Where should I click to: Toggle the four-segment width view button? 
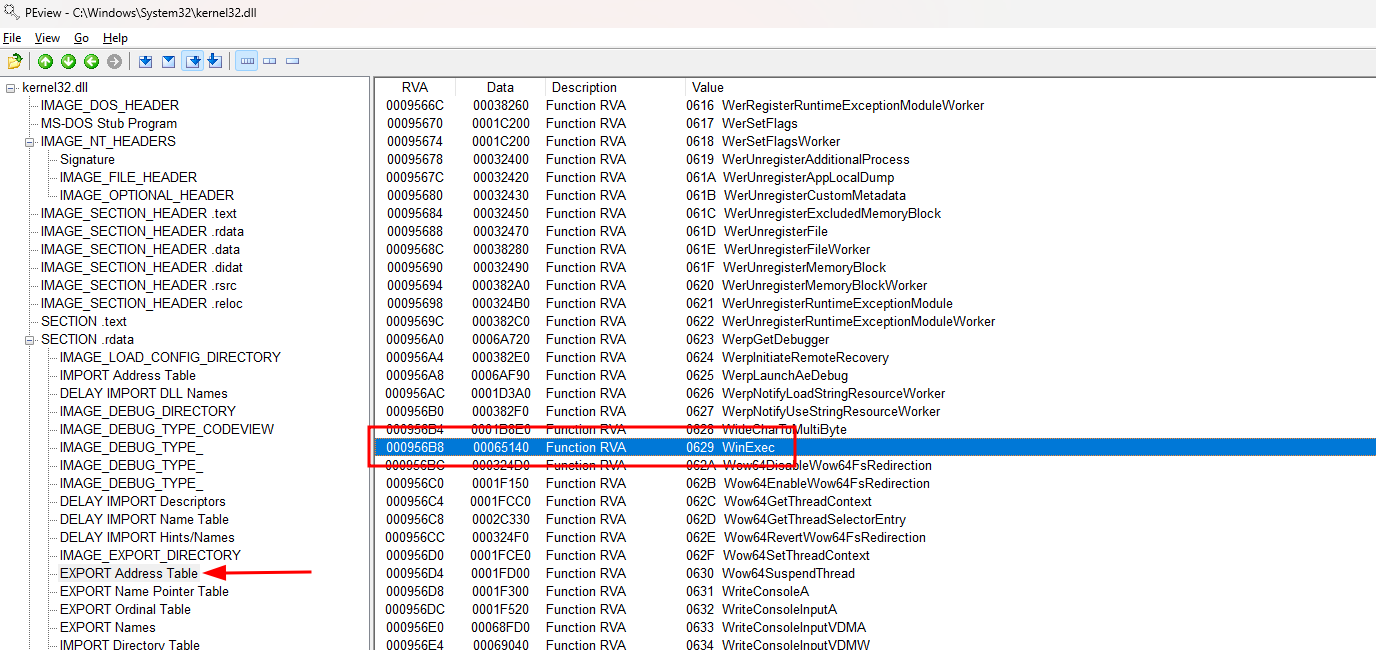pyautogui.click(x=246, y=62)
